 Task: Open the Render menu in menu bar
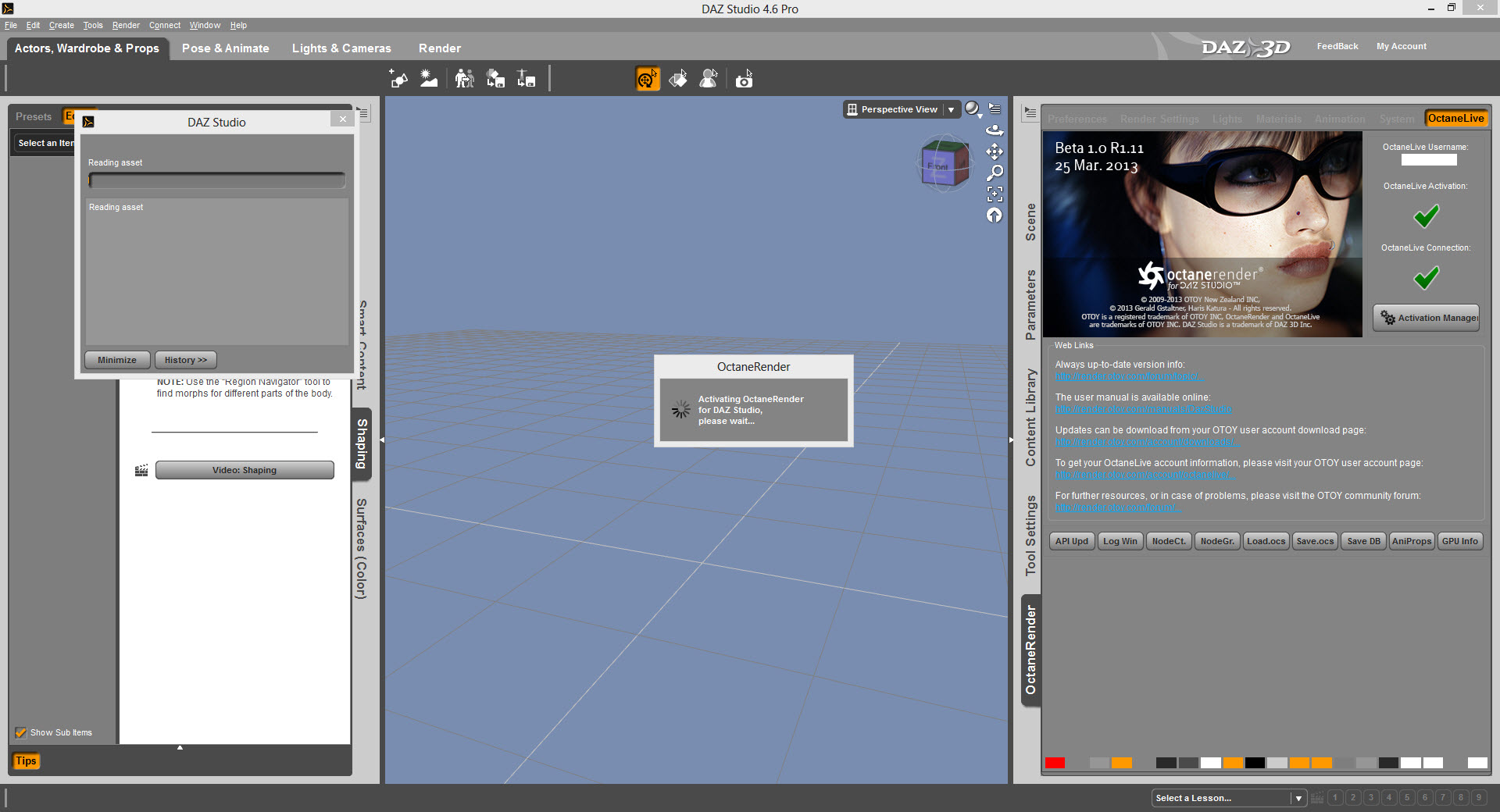click(126, 25)
